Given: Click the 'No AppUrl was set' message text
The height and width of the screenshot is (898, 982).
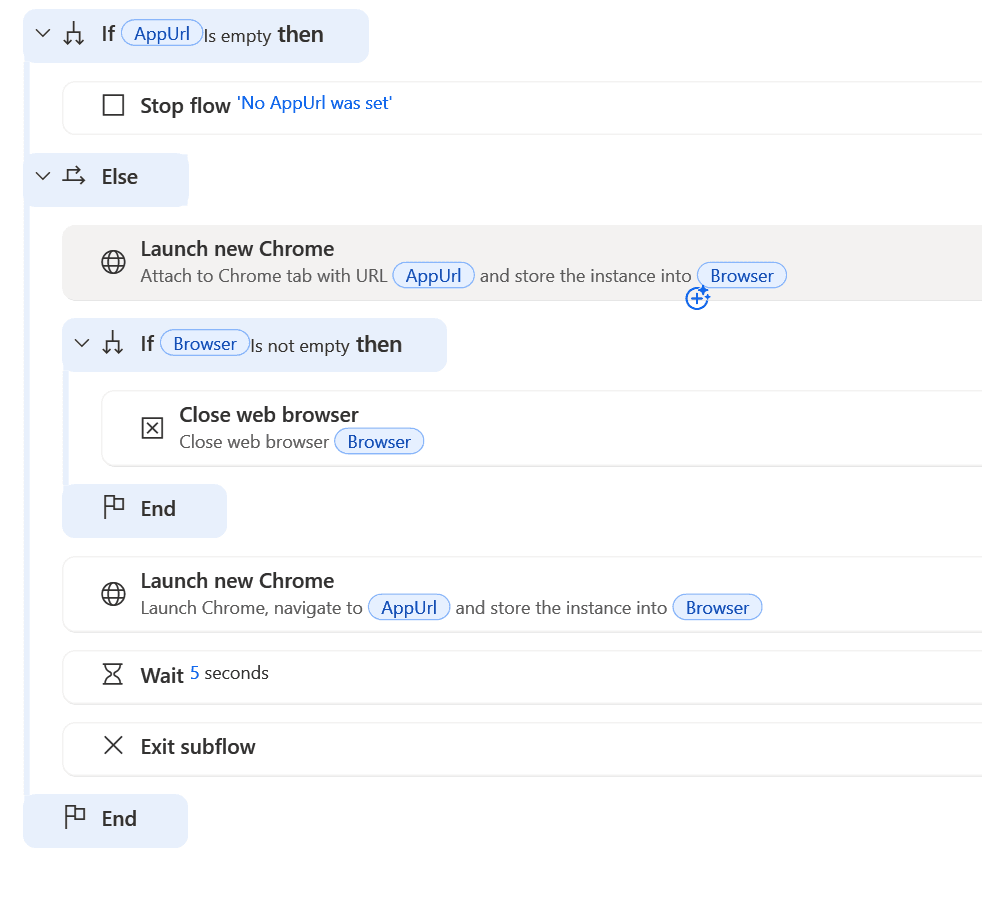Looking at the screenshot, I should (x=314, y=103).
